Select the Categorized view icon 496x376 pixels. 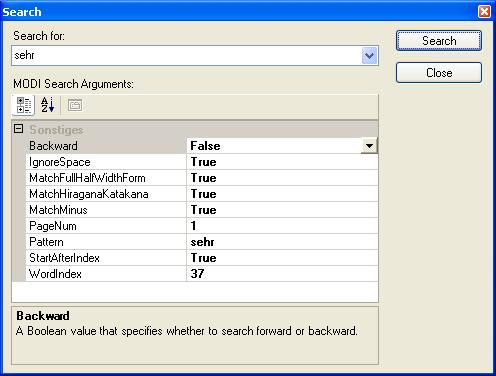[23, 105]
